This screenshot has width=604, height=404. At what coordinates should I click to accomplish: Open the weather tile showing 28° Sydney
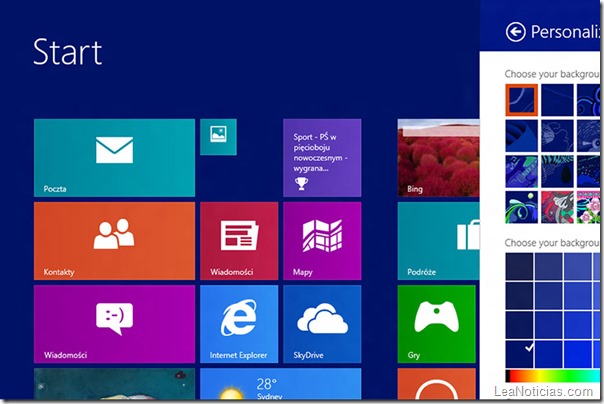(x=280, y=384)
